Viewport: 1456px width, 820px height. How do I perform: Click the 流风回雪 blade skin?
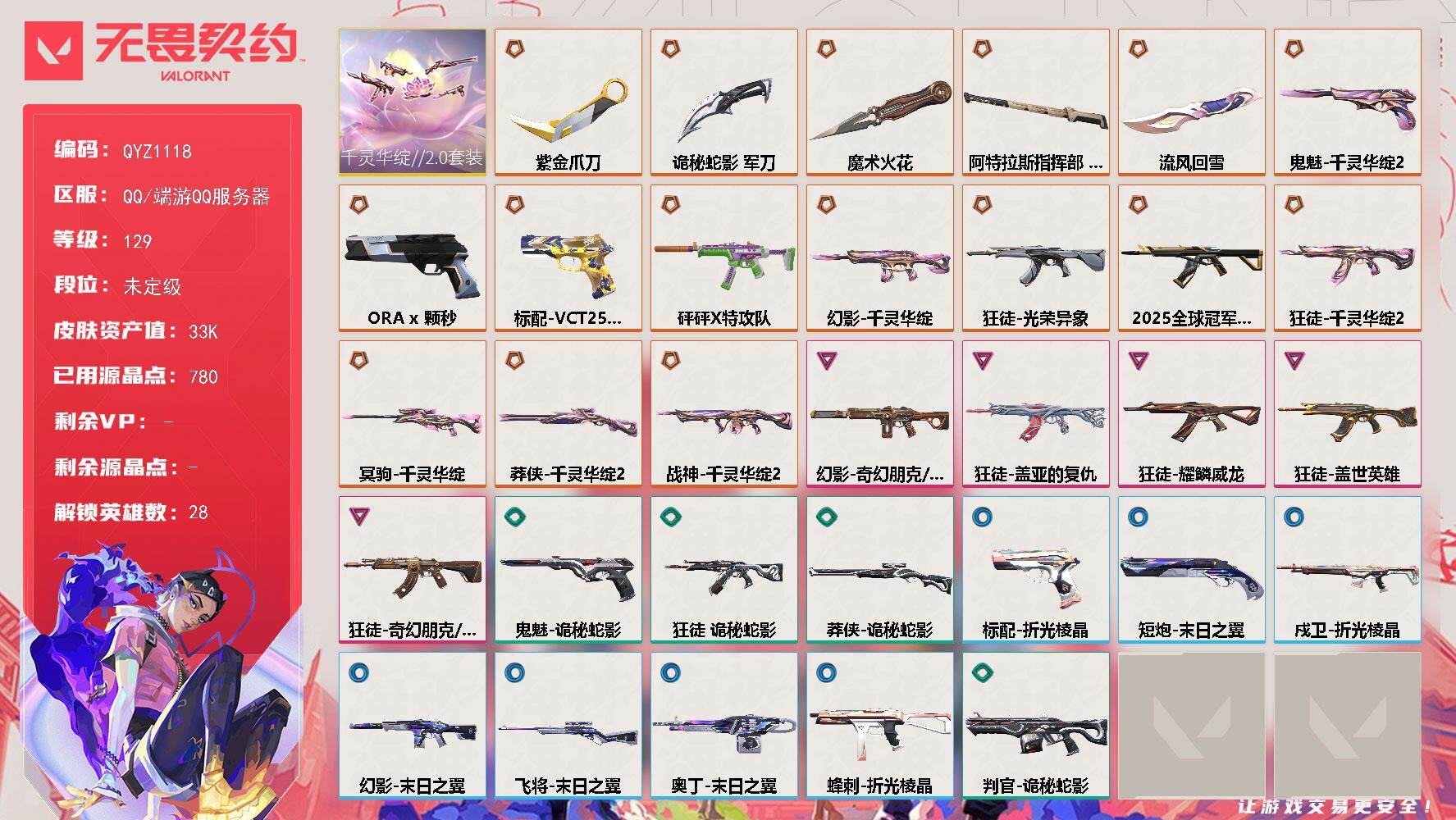pyautogui.click(x=1191, y=102)
